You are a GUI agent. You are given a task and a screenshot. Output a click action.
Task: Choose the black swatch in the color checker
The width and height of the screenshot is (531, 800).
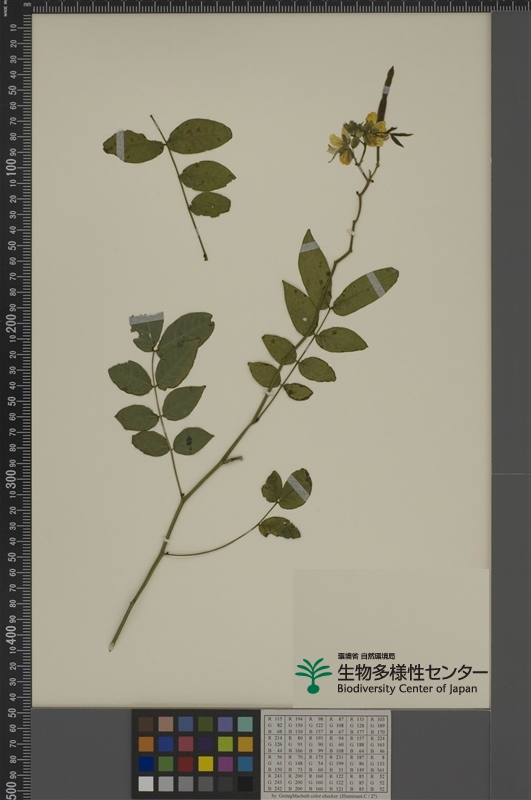tap(245, 783)
